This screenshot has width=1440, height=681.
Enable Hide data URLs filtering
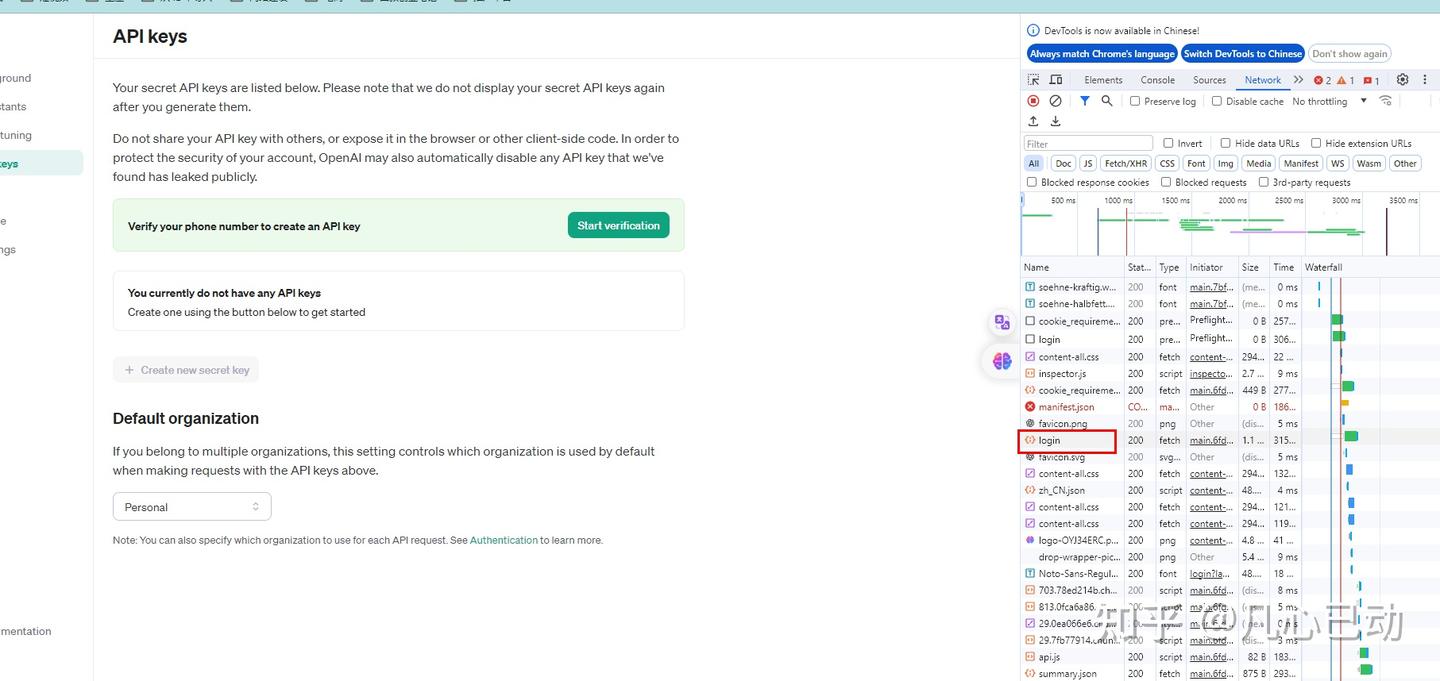[1228, 143]
